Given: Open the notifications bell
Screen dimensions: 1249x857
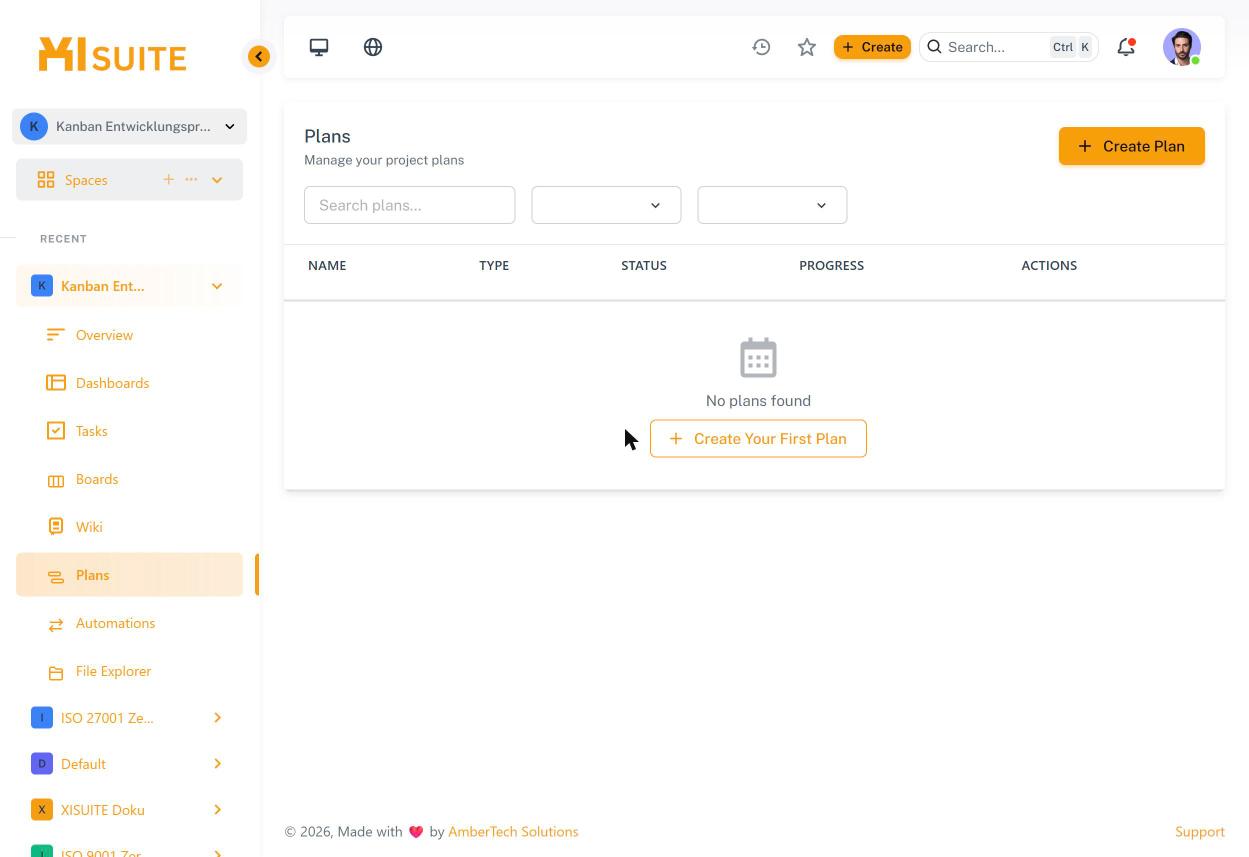Looking at the screenshot, I should click(1126, 47).
